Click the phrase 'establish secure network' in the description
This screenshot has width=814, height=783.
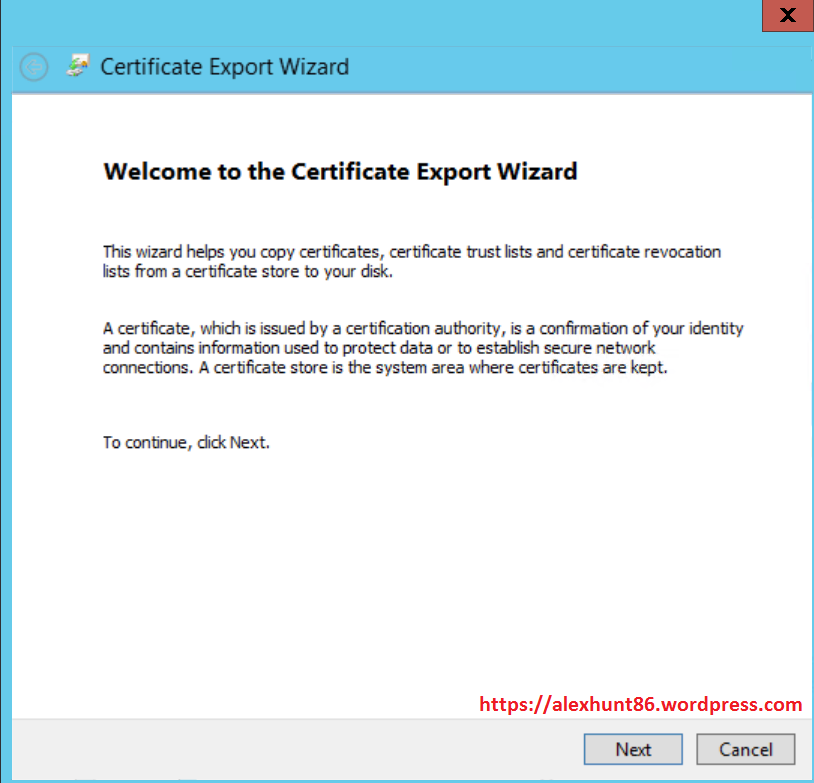click(563, 348)
